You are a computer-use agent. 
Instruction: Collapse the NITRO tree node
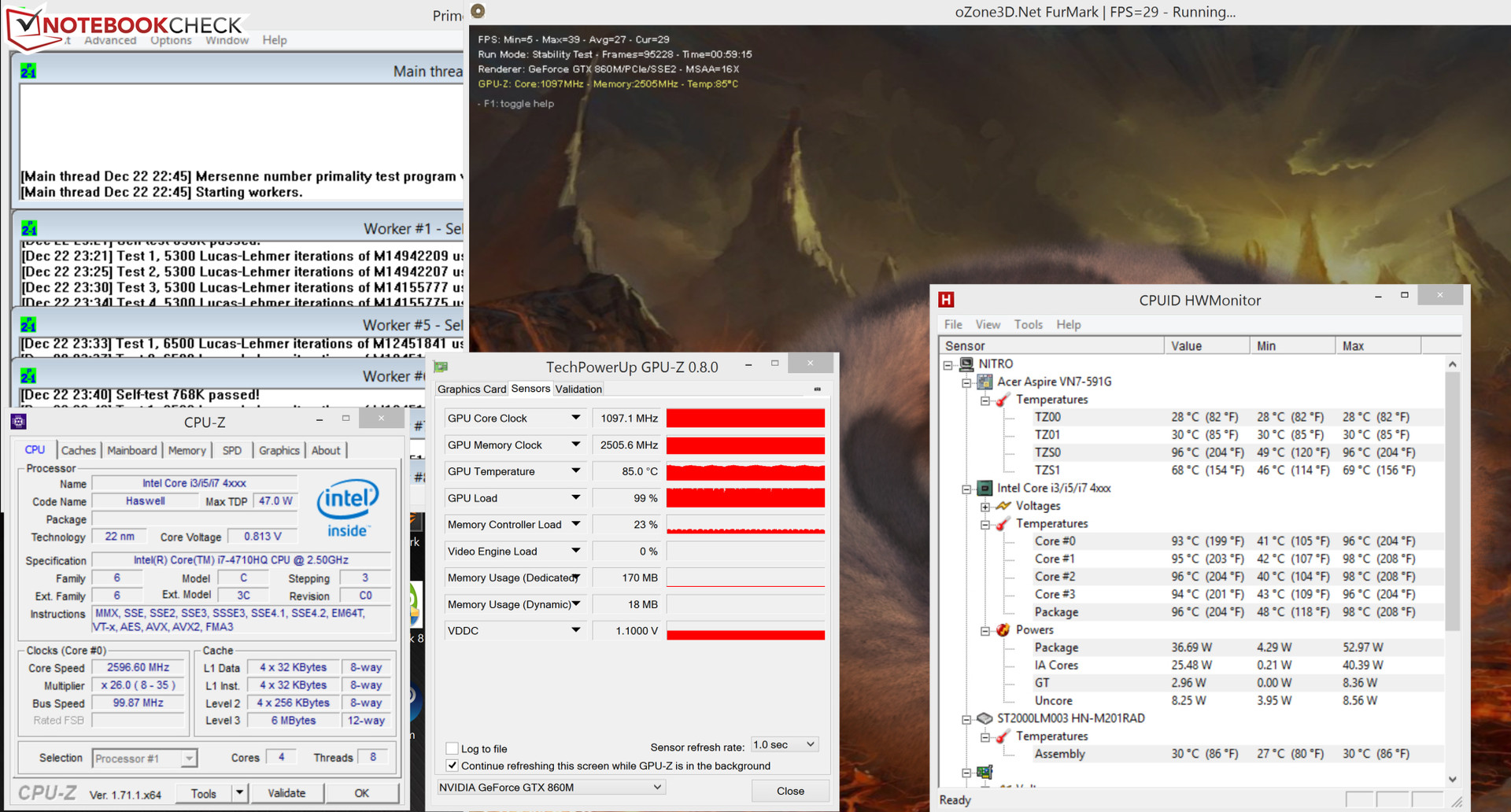click(948, 364)
